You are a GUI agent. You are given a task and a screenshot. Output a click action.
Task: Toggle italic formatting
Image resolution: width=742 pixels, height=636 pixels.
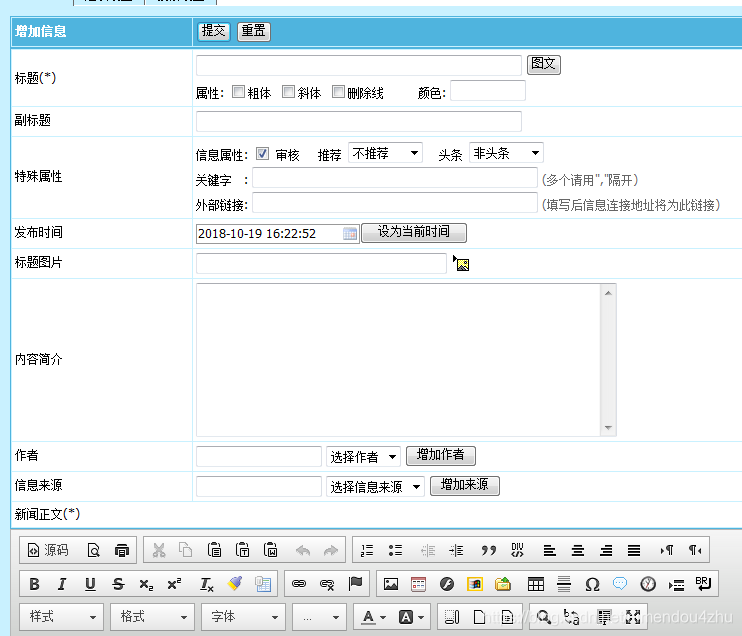(62, 584)
